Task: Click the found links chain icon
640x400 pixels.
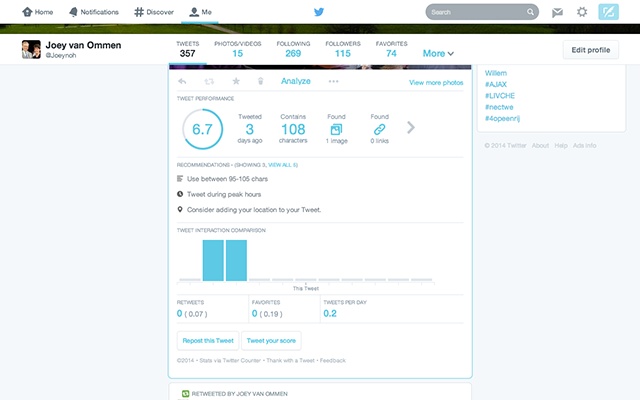Action: 379,129
